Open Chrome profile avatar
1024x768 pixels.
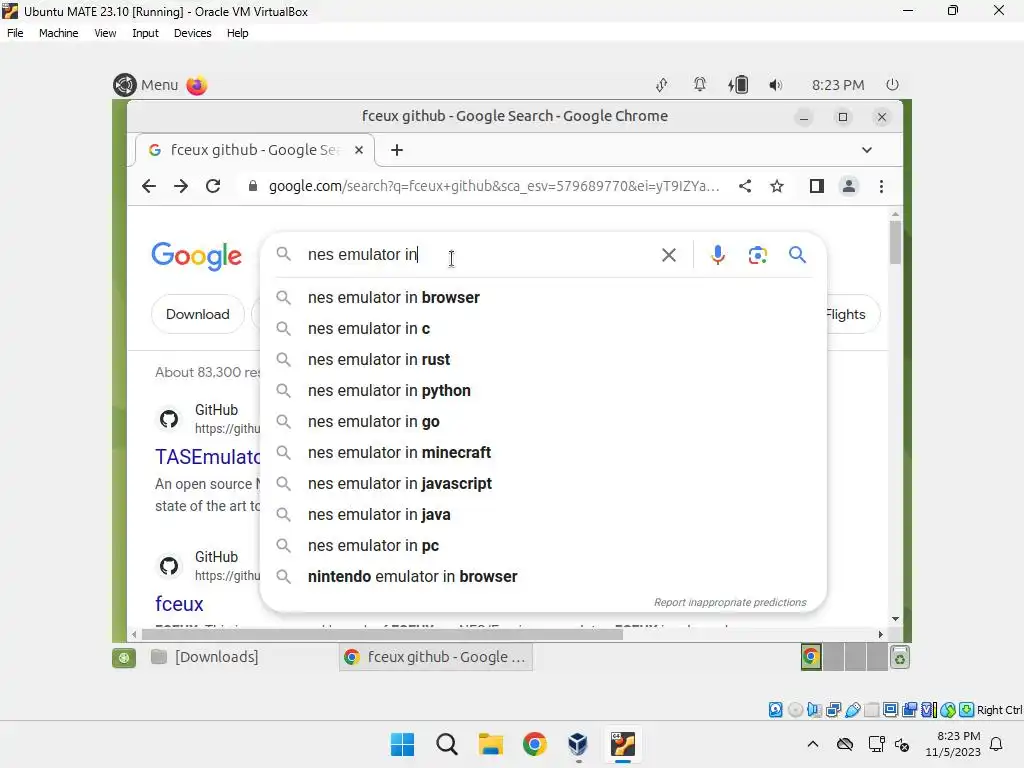849,186
